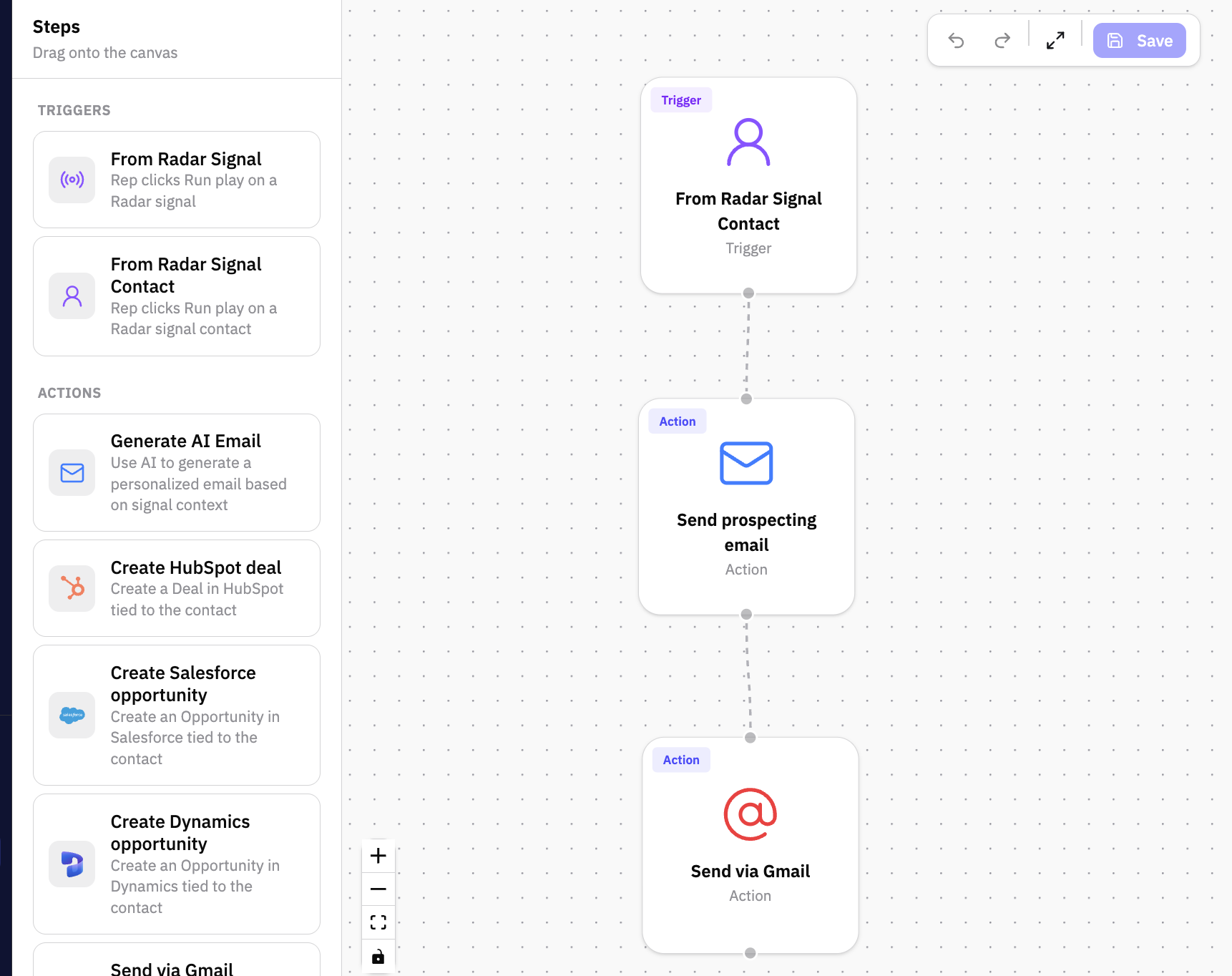Viewport: 1232px width, 976px height.
Task: Save the workflow
Action: coord(1139,41)
